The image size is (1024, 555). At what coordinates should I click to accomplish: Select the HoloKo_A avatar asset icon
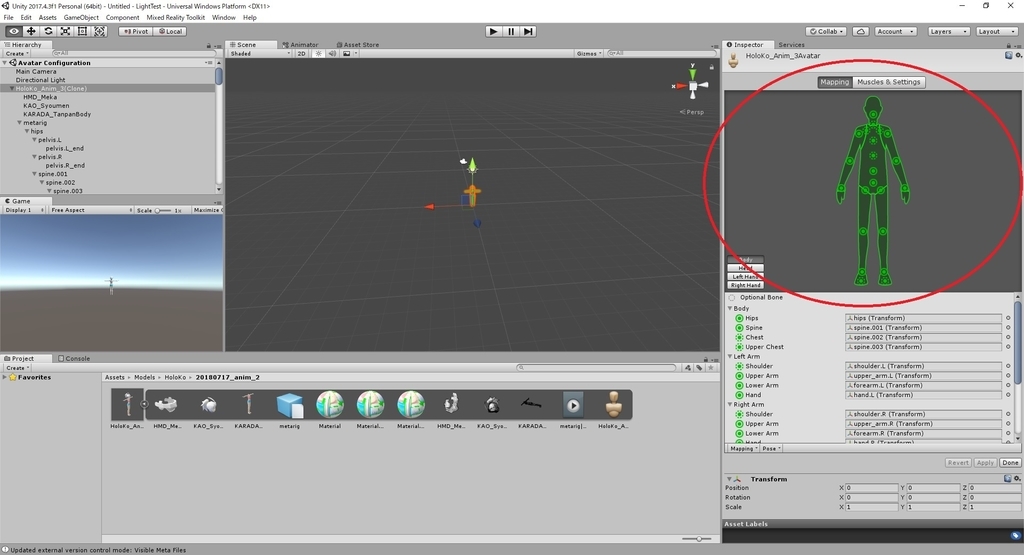[613, 404]
